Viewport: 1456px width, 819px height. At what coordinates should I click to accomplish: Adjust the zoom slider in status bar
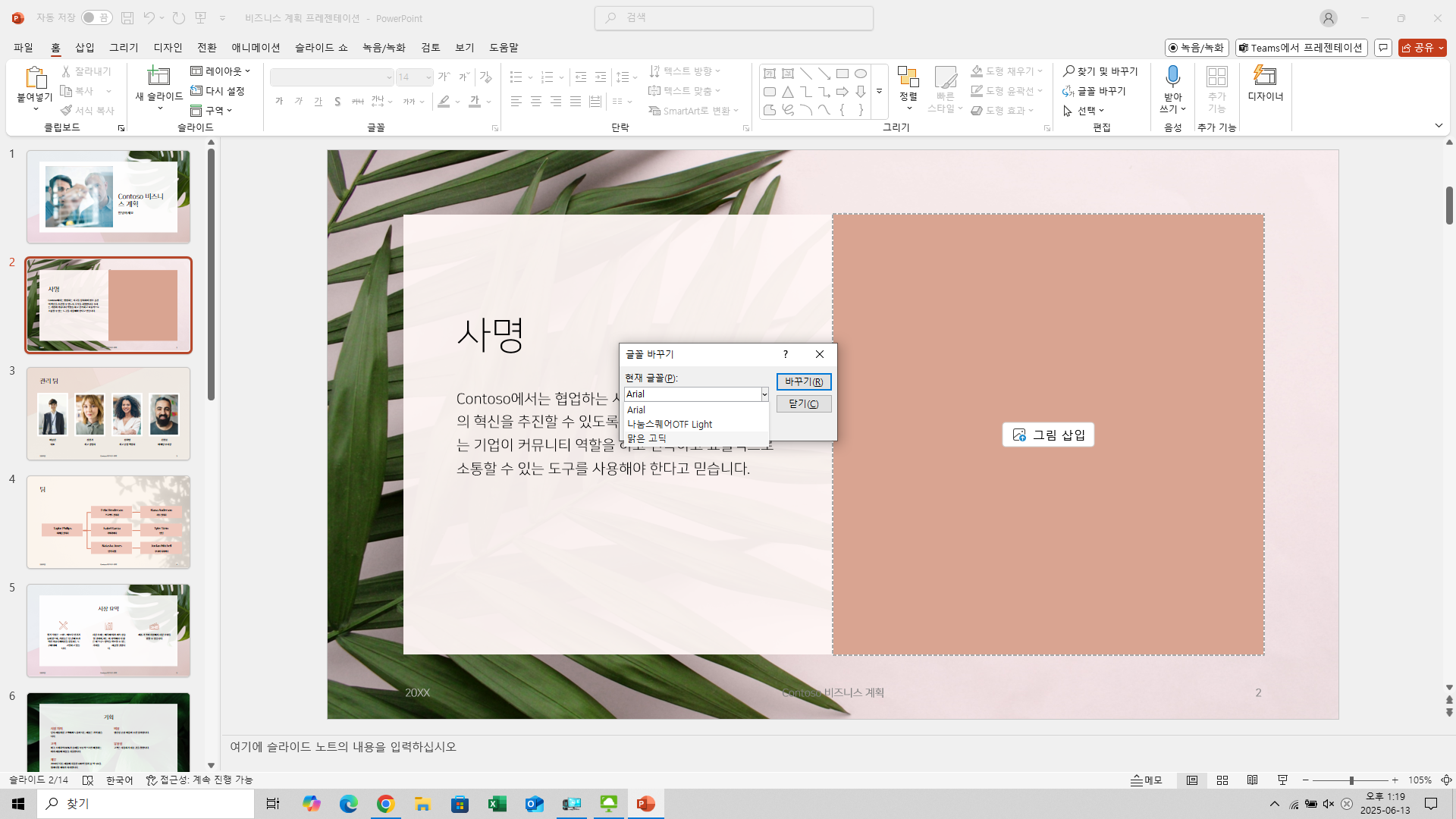tap(1351, 780)
